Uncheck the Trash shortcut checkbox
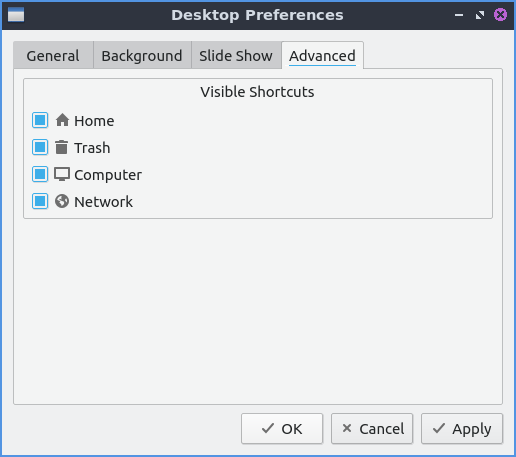The width and height of the screenshot is (516, 457). click(40, 147)
